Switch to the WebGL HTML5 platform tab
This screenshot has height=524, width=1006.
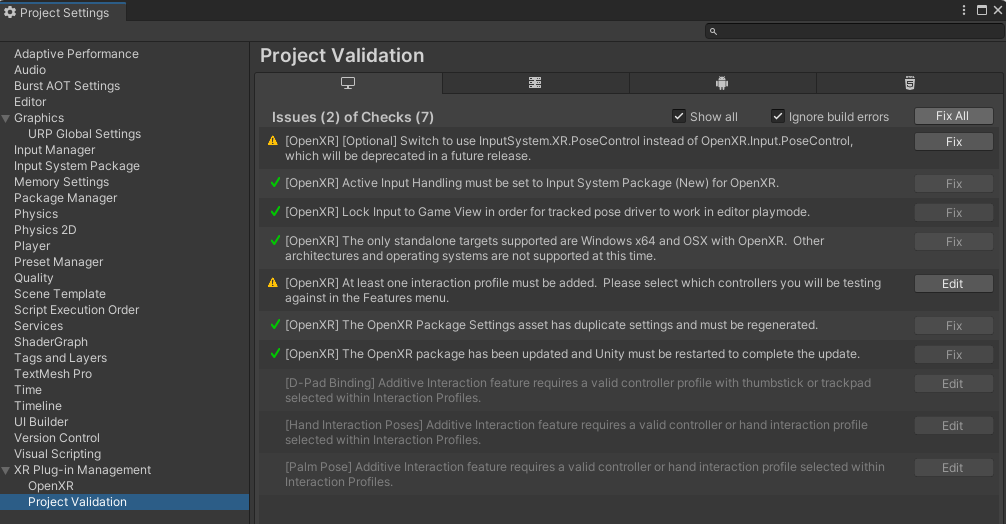(910, 83)
